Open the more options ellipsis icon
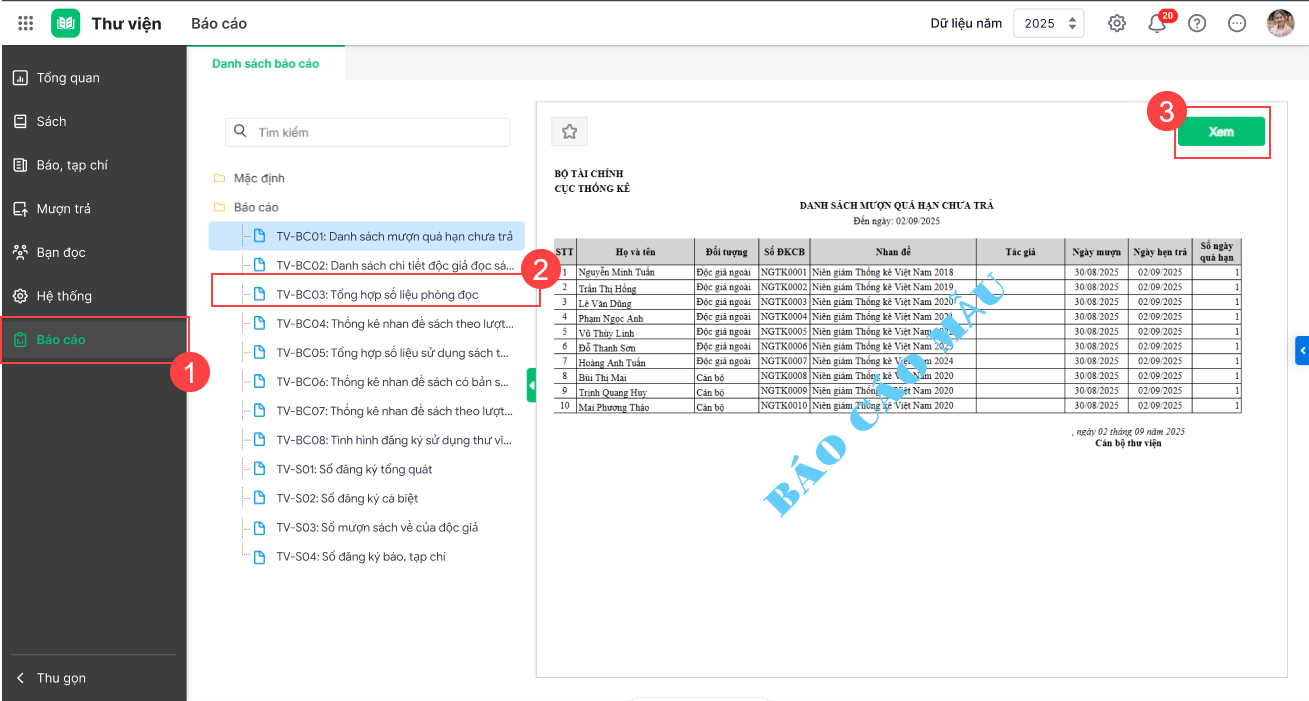The image size is (1309, 701). point(1237,23)
